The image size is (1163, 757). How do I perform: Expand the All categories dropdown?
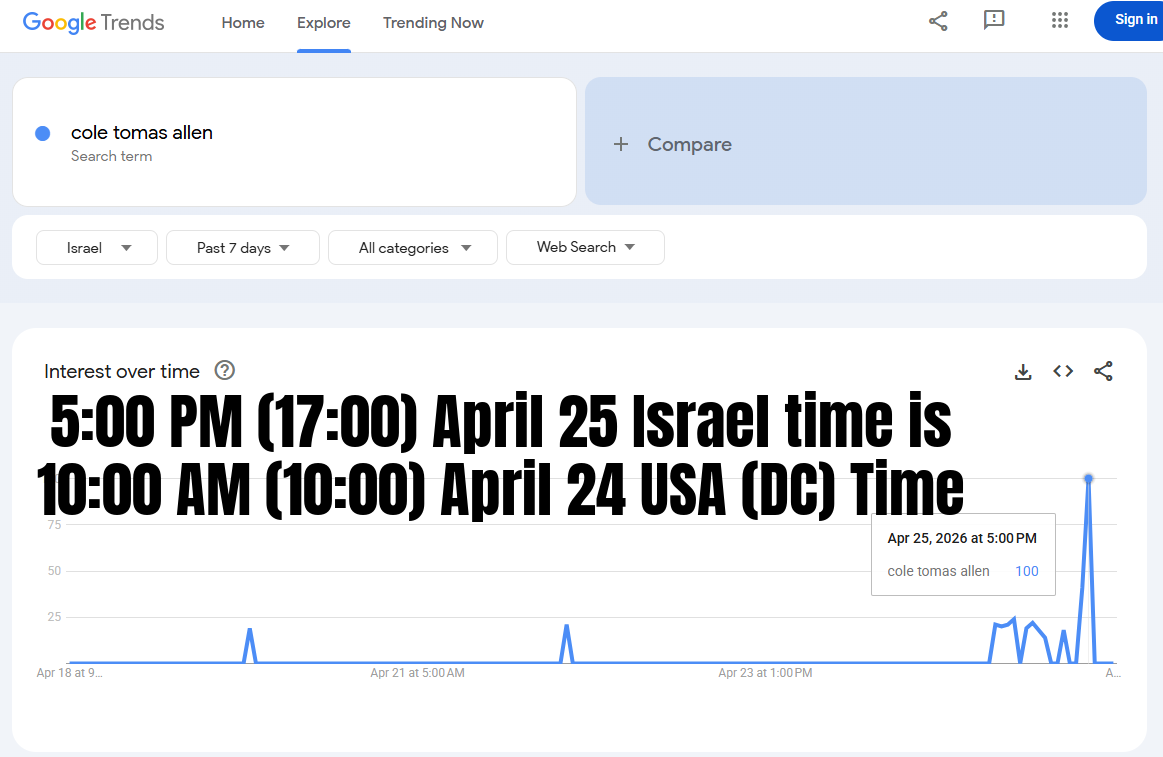412,248
